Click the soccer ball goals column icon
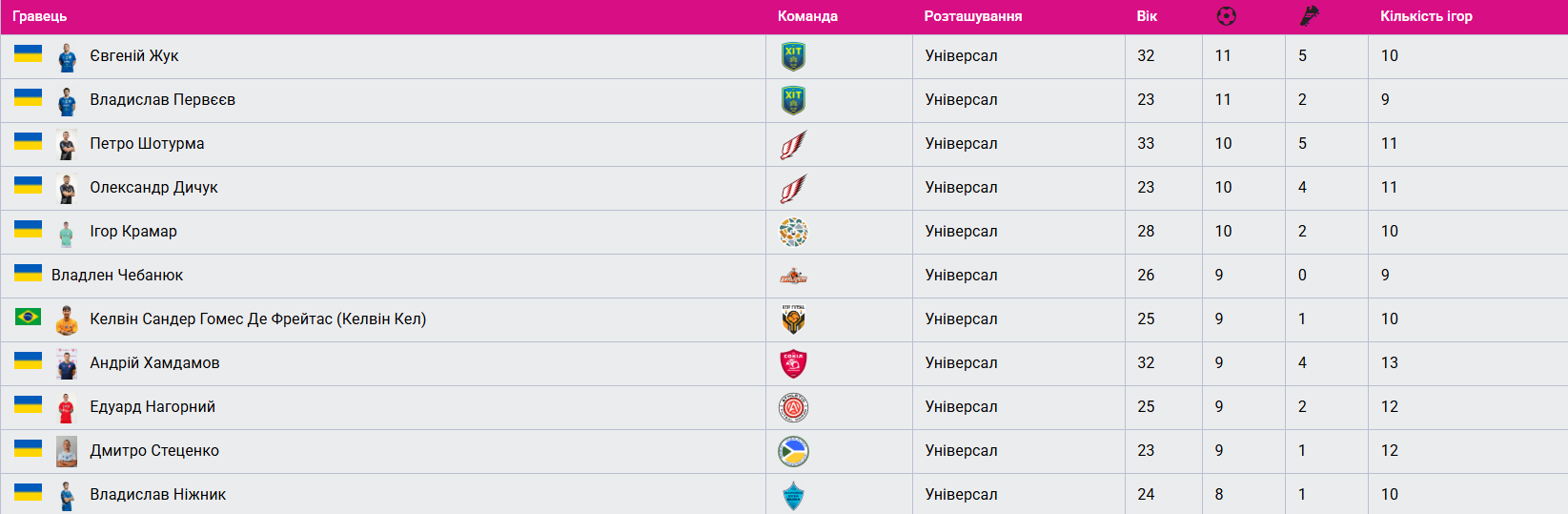Screen dimensions: 1568x514 click(1227, 16)
